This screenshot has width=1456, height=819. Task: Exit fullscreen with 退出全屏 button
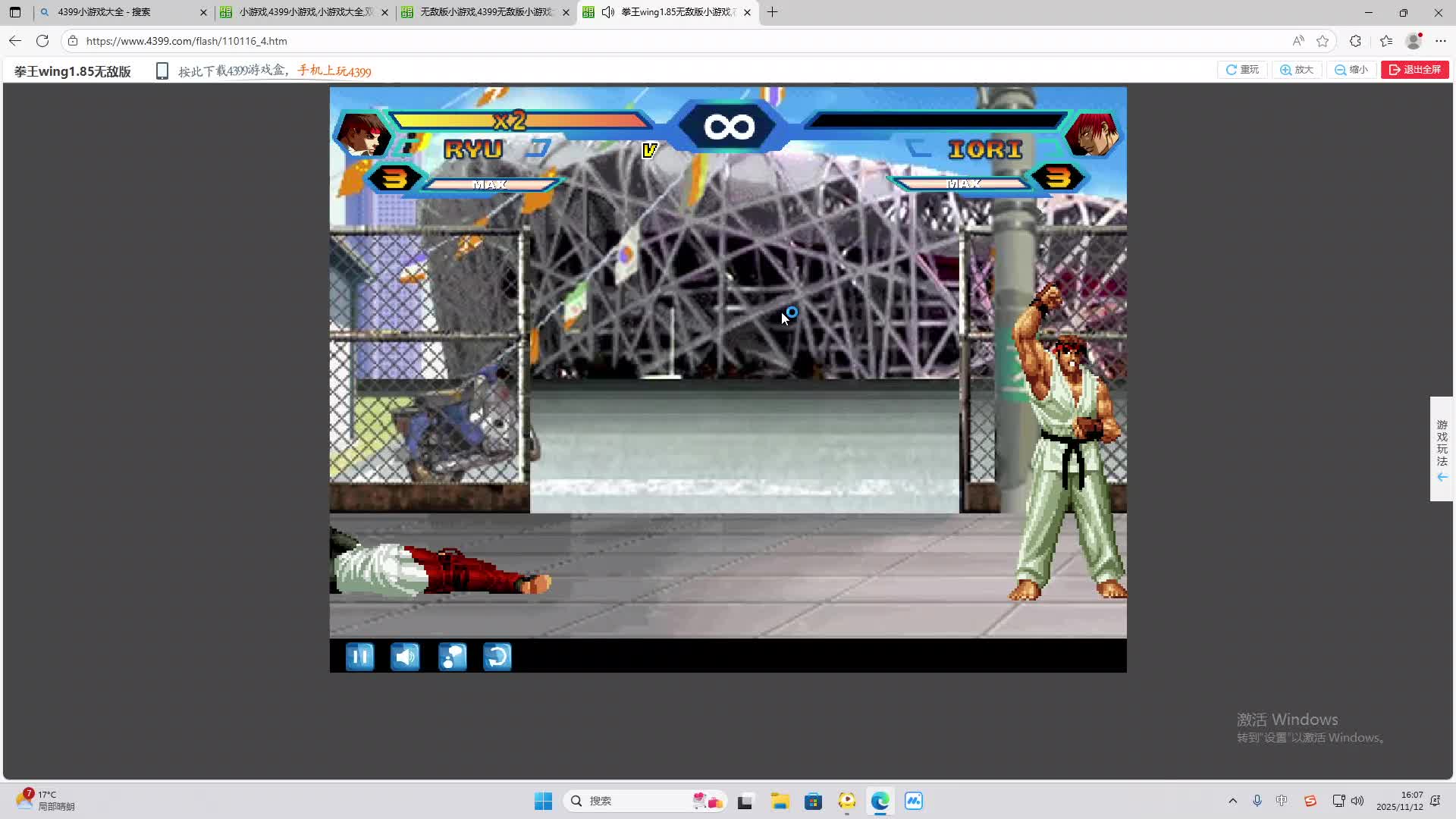[1415, 70]
